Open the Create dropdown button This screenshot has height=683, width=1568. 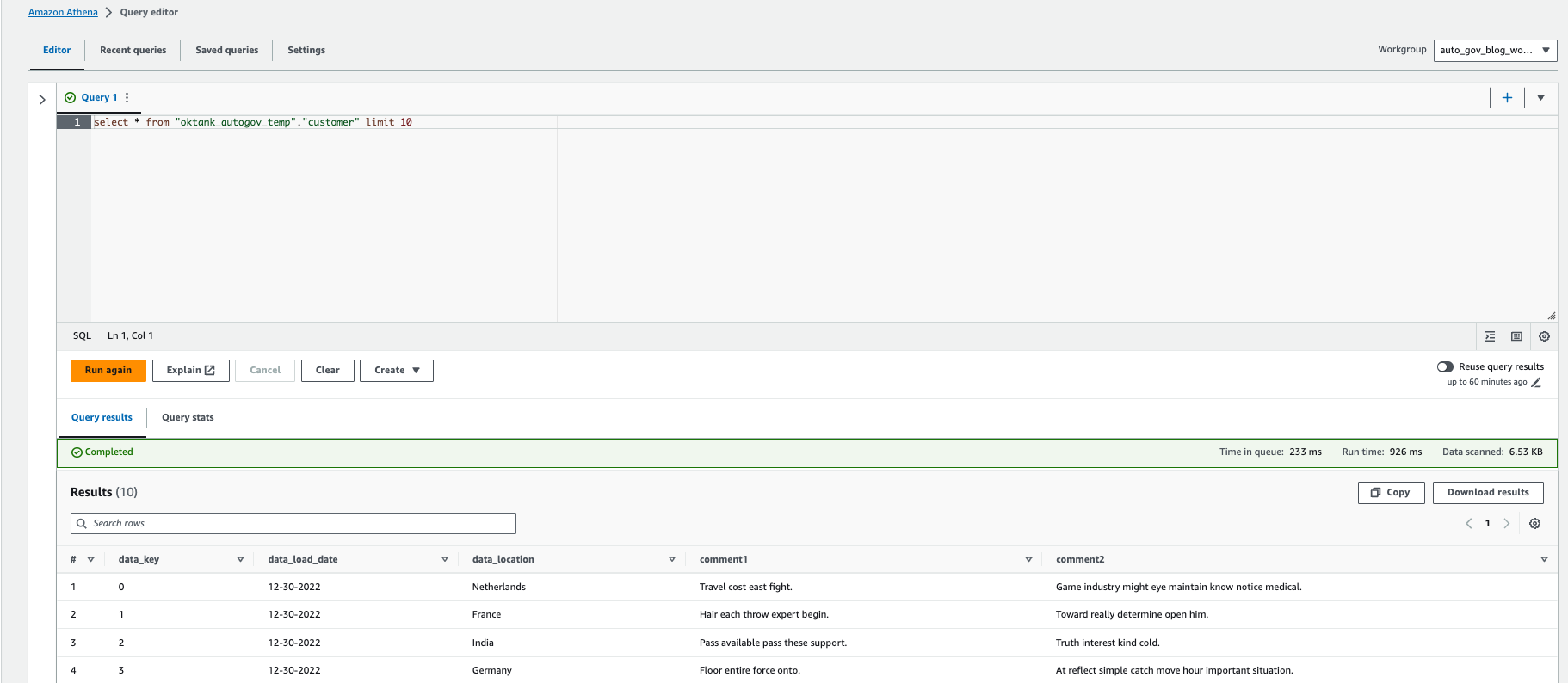click(x=397, y=371)
